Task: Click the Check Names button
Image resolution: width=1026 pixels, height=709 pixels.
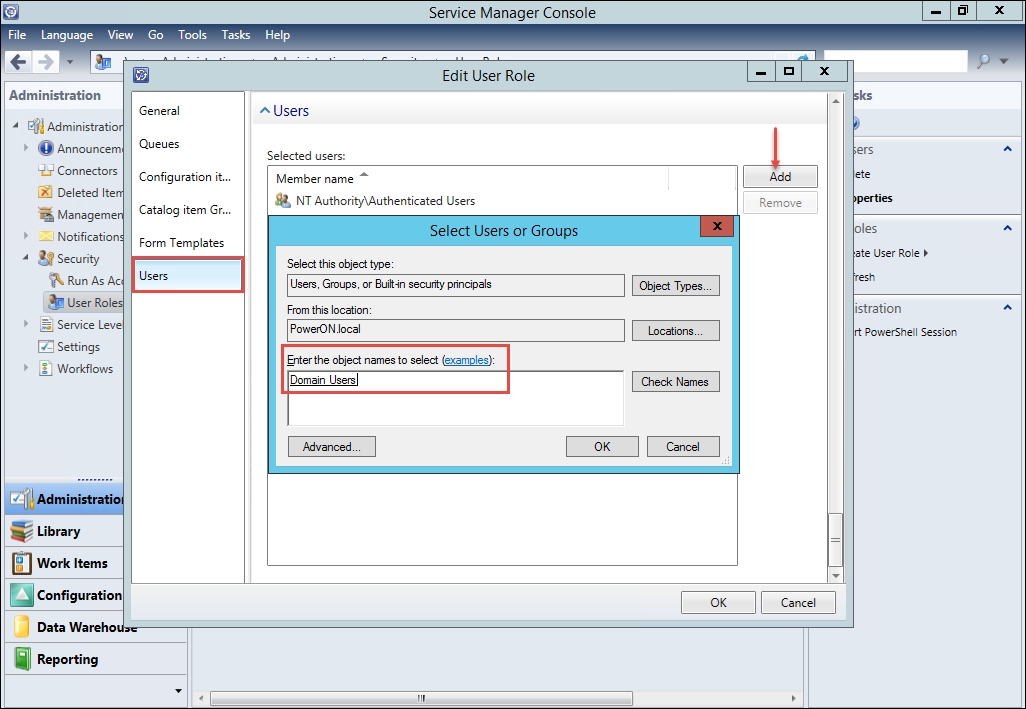Action: point(675,382)
